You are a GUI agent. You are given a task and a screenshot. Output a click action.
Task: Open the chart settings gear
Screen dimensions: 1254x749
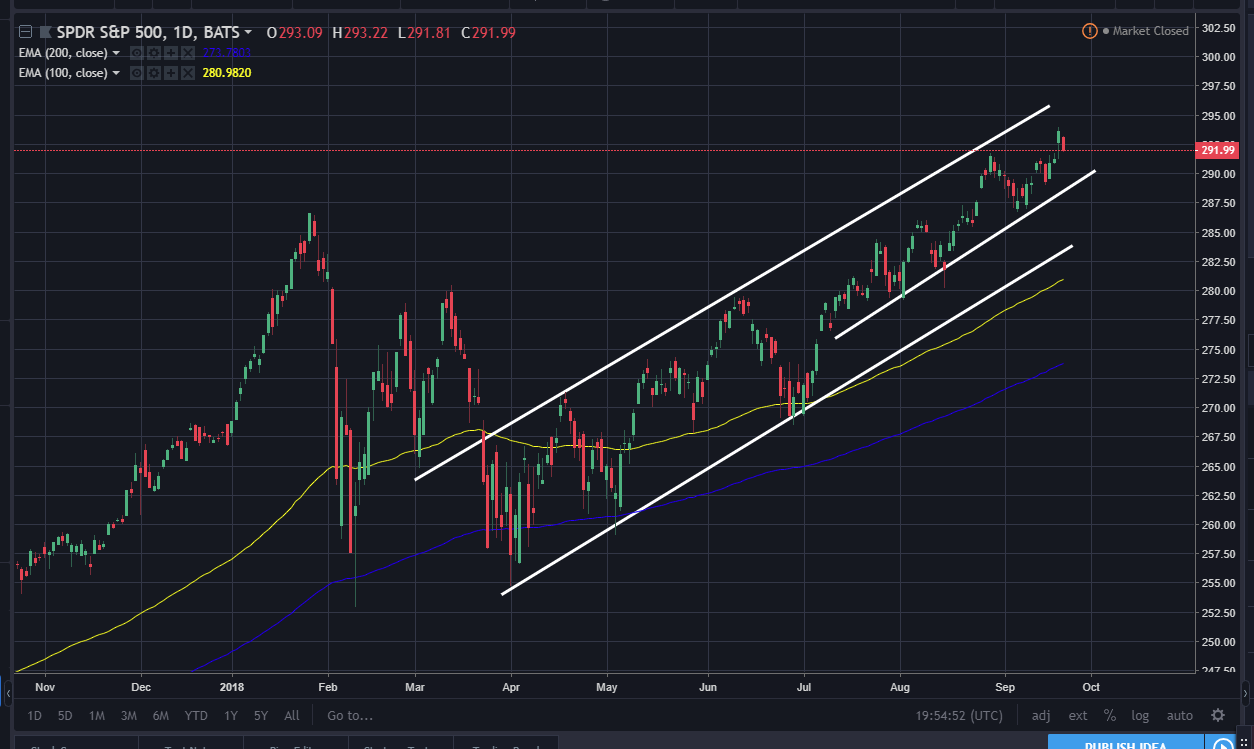[x=1217, y=715]
